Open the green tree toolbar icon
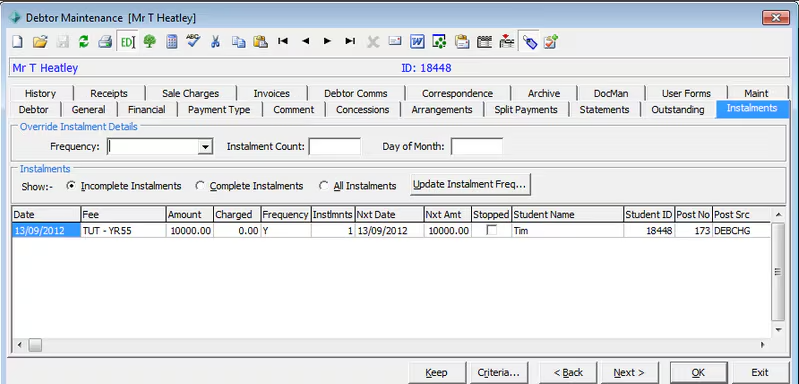799x384 pixels. point(149,42)
